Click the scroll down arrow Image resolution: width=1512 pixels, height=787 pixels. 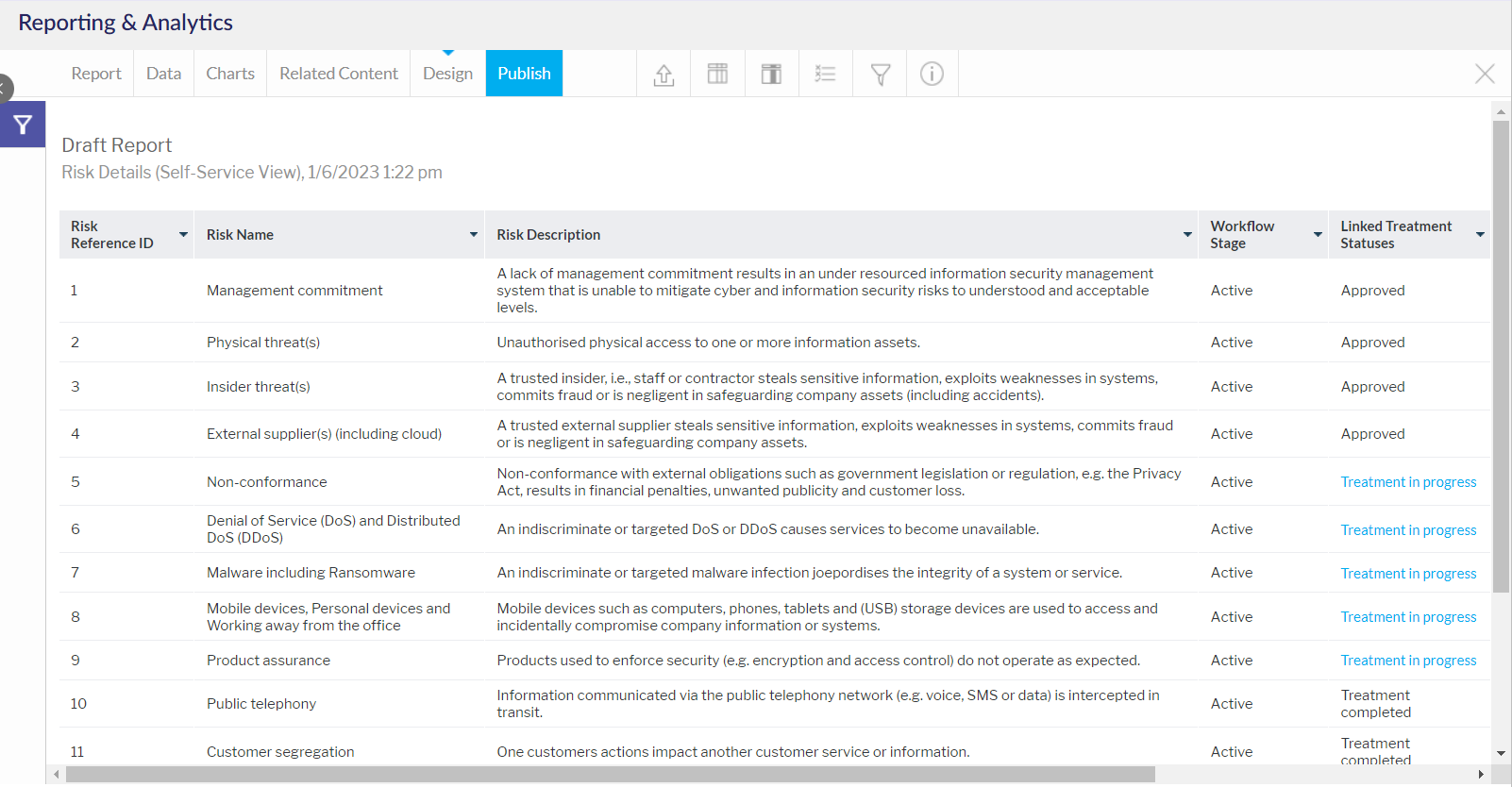(1501, 754)
